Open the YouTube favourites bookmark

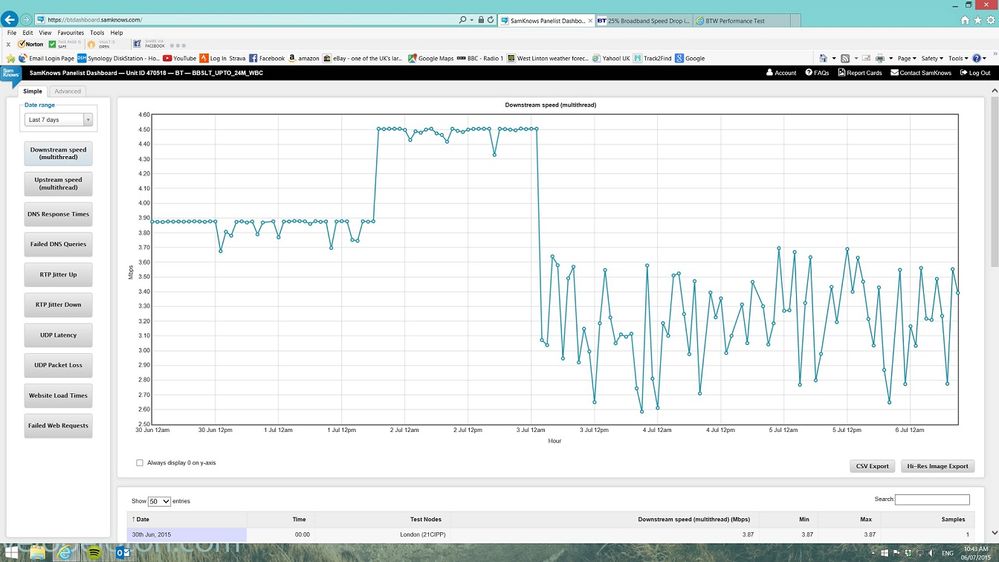(180, 58)
